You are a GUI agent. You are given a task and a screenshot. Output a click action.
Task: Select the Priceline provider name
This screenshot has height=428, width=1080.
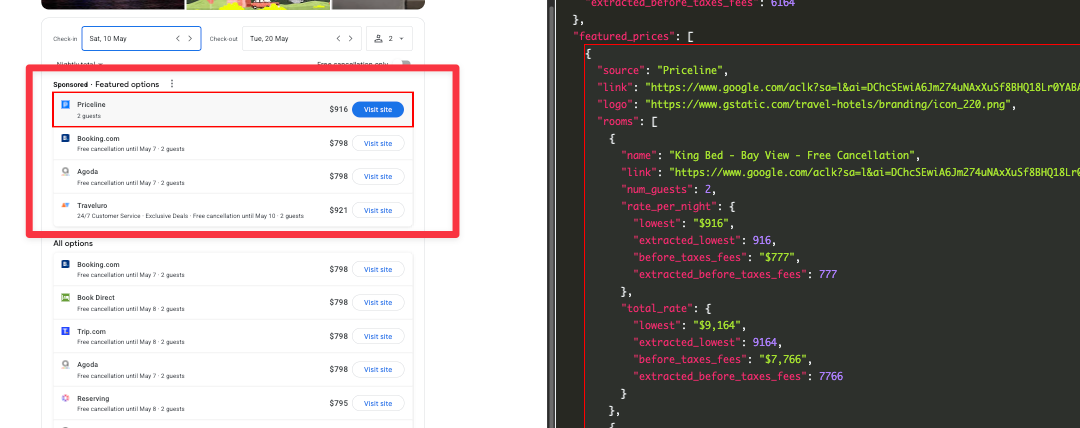click(x=91, y=105)
